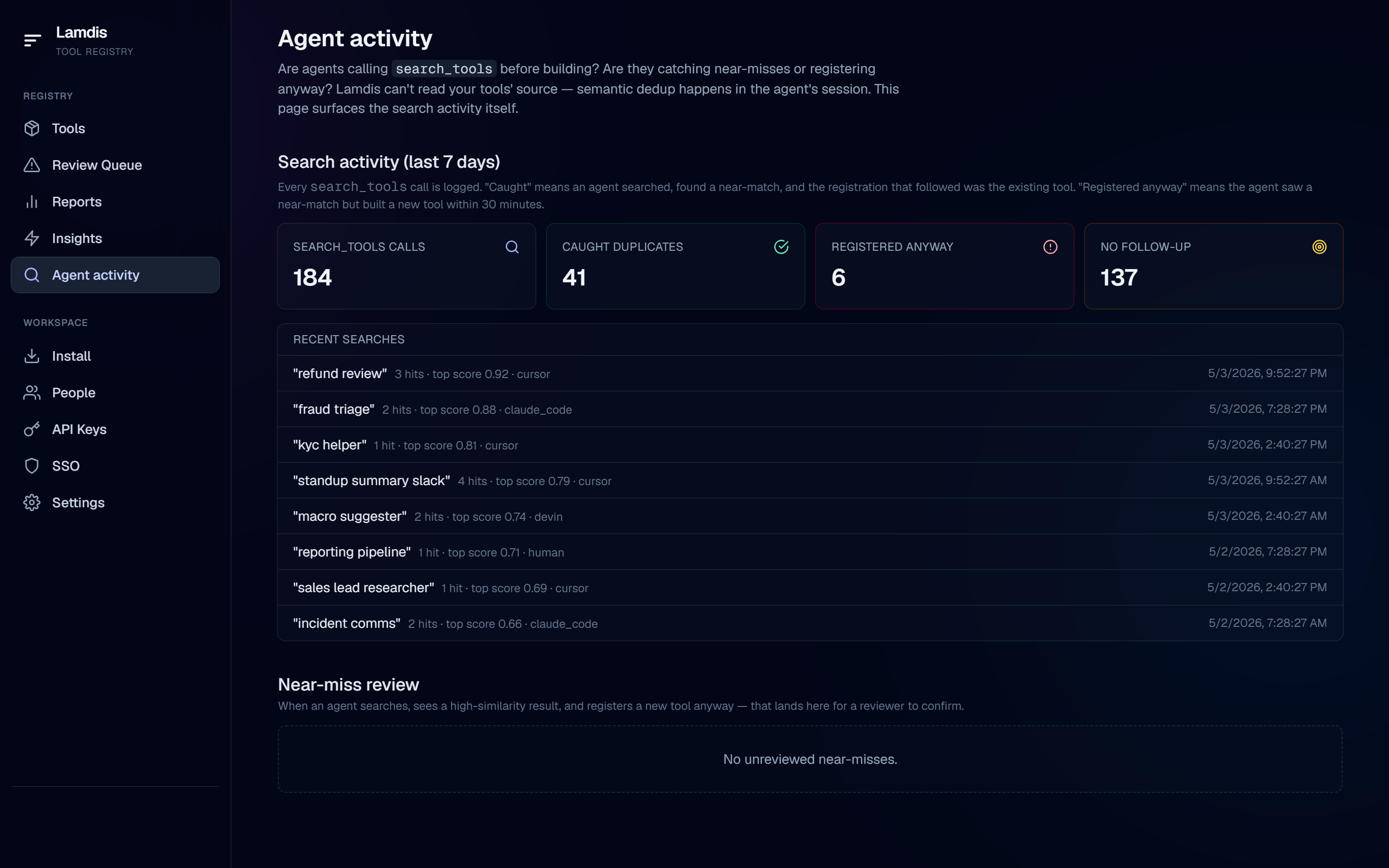The width and height of the screenshot is (1389, 868).
Task: Click the Reports bar chart icon
Action: coord(32,202)
